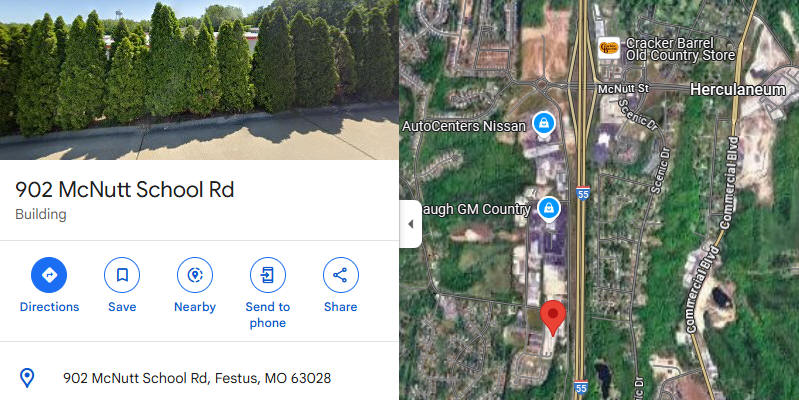Click the Herculaneum city label

coord(737,90)
